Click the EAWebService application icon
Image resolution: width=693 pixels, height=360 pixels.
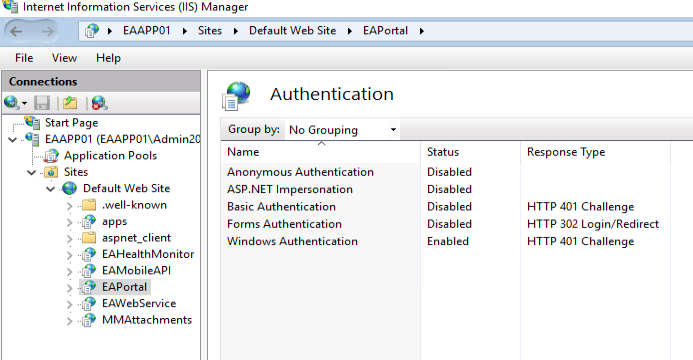point(89,303)
